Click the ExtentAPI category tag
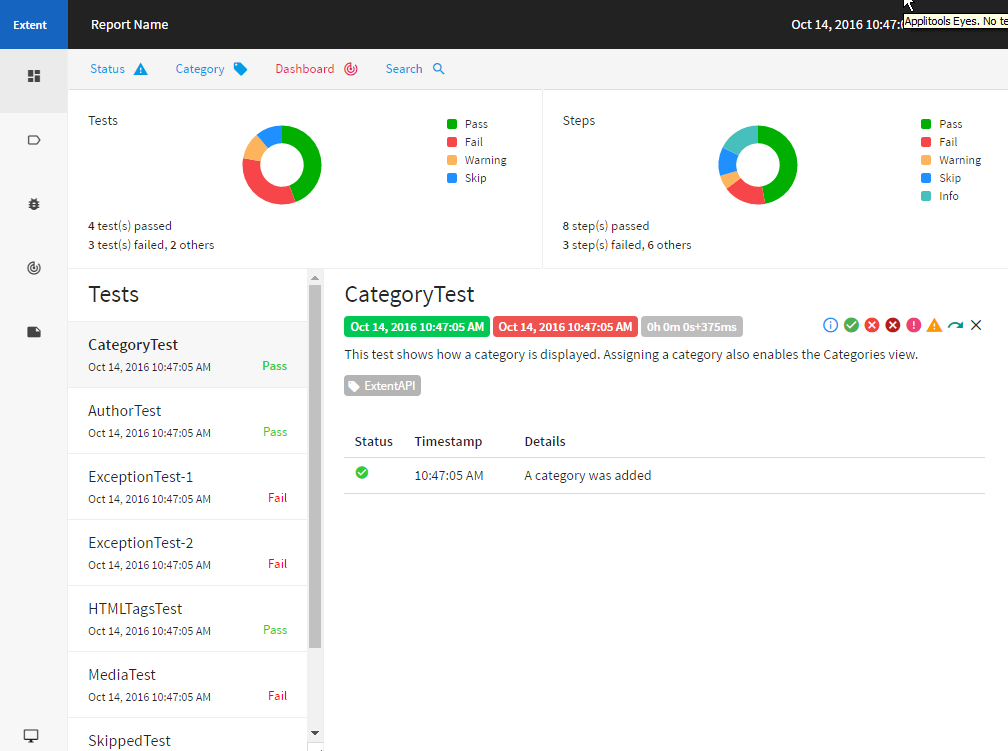 382,386
